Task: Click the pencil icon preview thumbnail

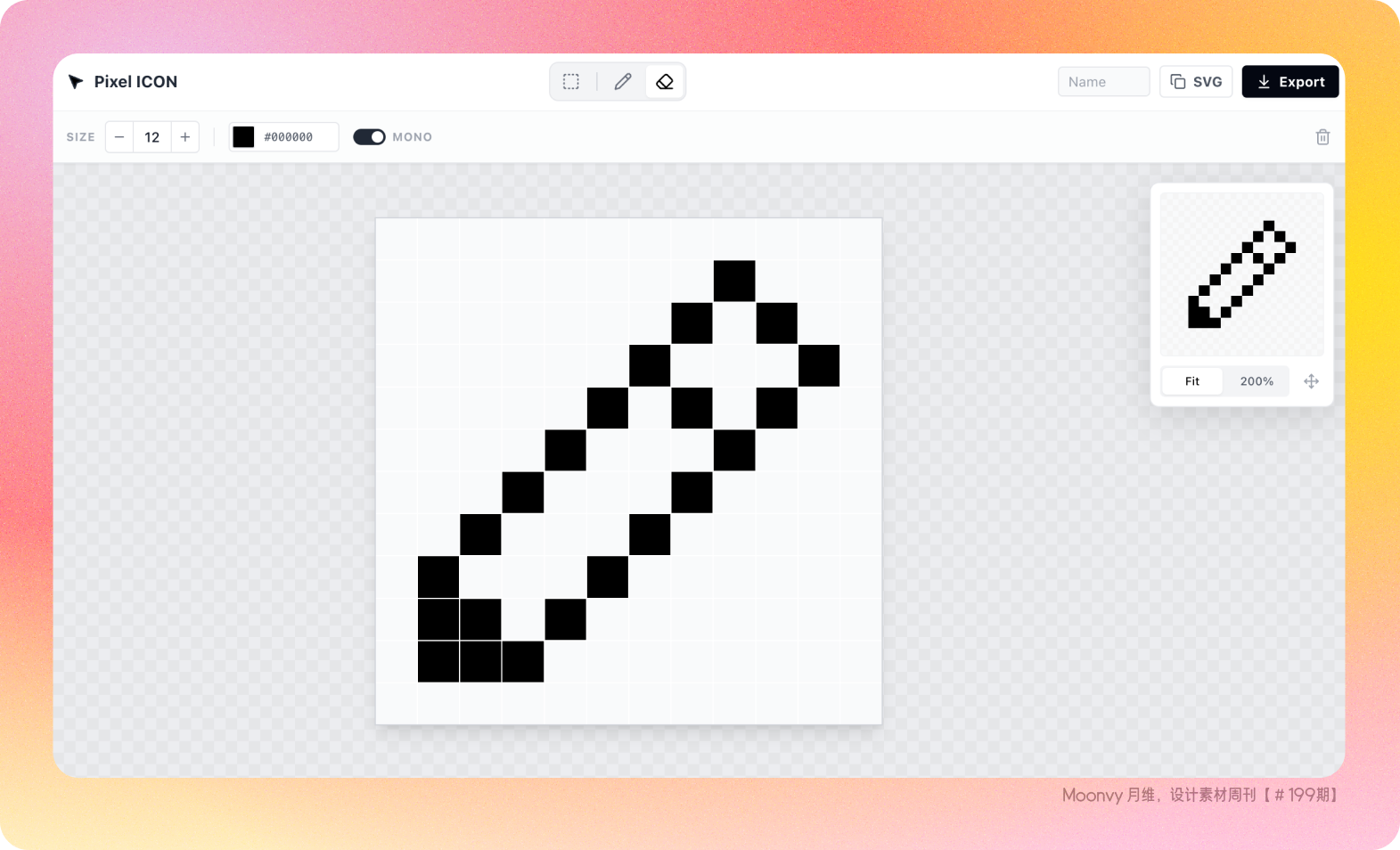Action: pyautogui.click(x=1241, y=274)
